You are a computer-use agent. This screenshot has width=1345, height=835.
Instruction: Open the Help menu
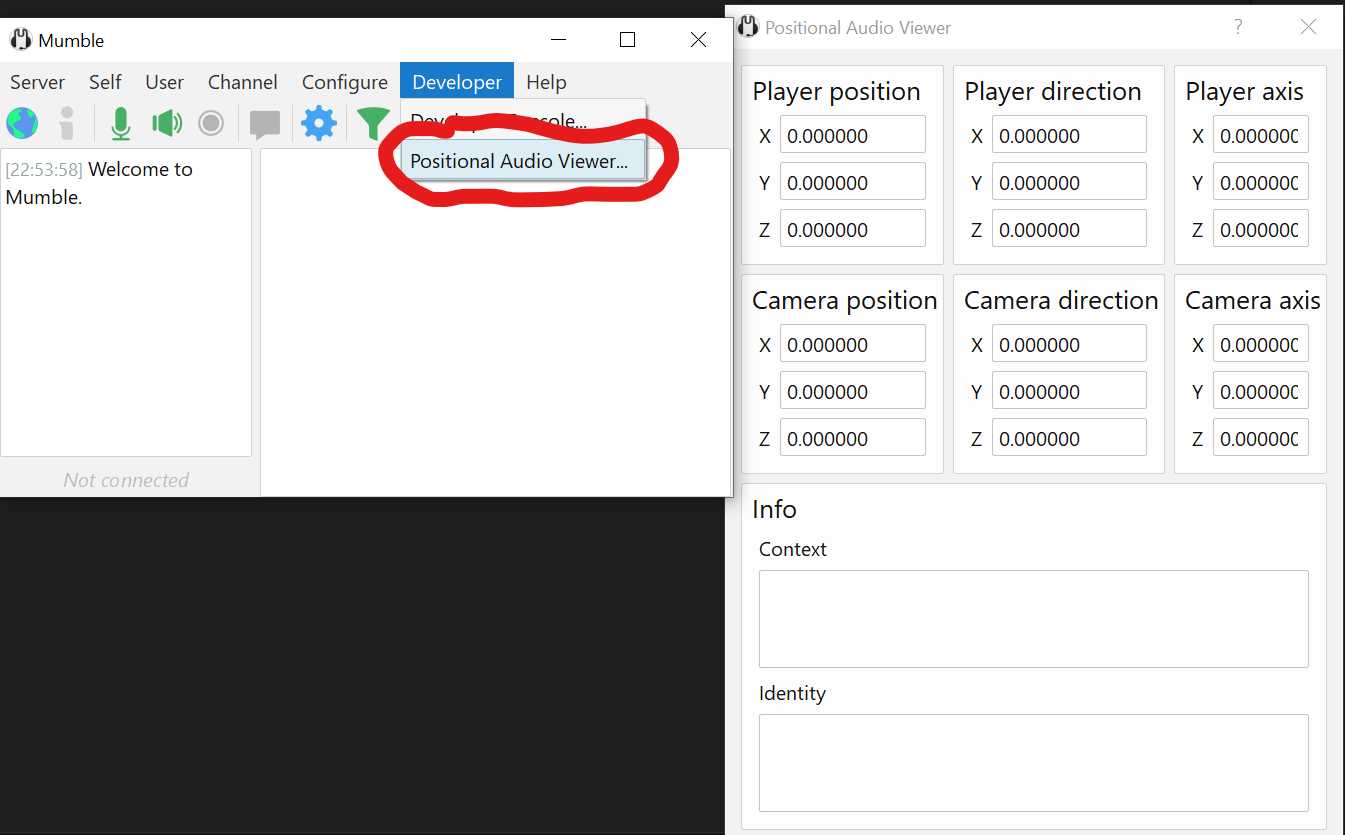point(546,82)
